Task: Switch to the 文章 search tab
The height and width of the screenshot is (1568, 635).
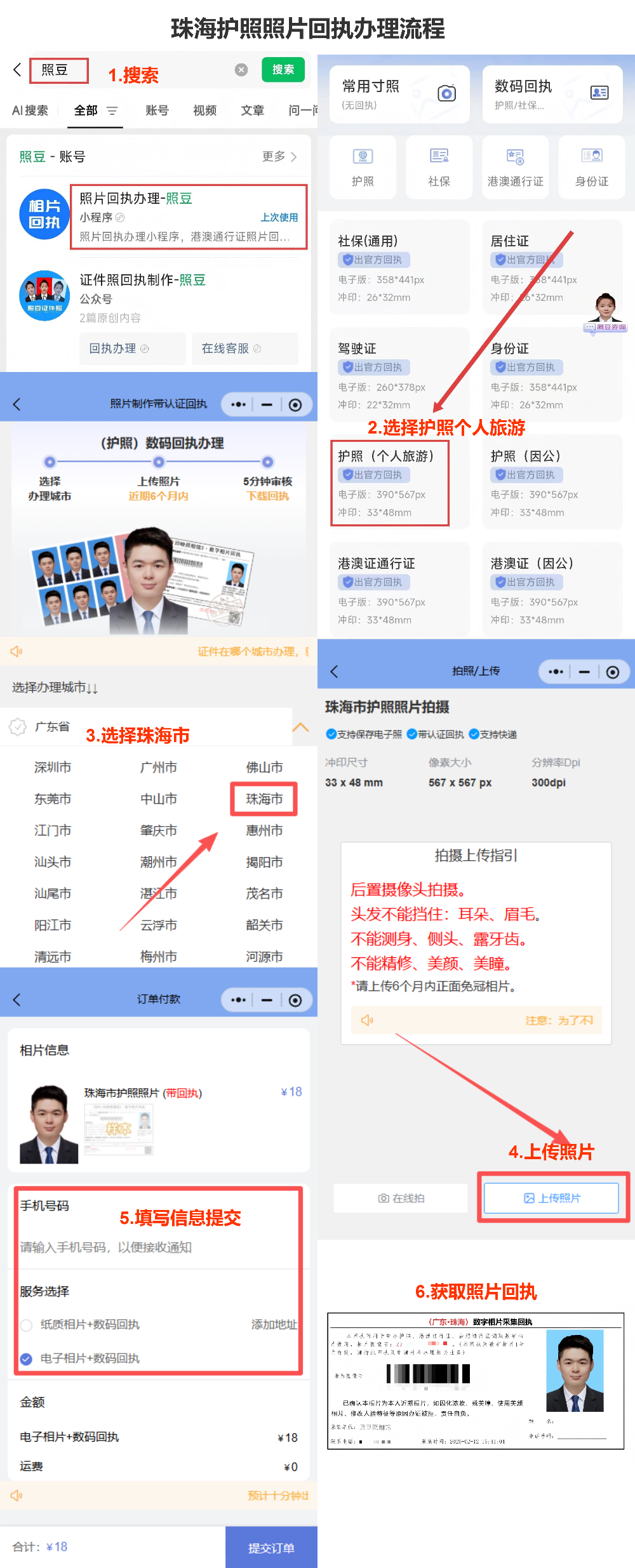Action: coord(252,110)
